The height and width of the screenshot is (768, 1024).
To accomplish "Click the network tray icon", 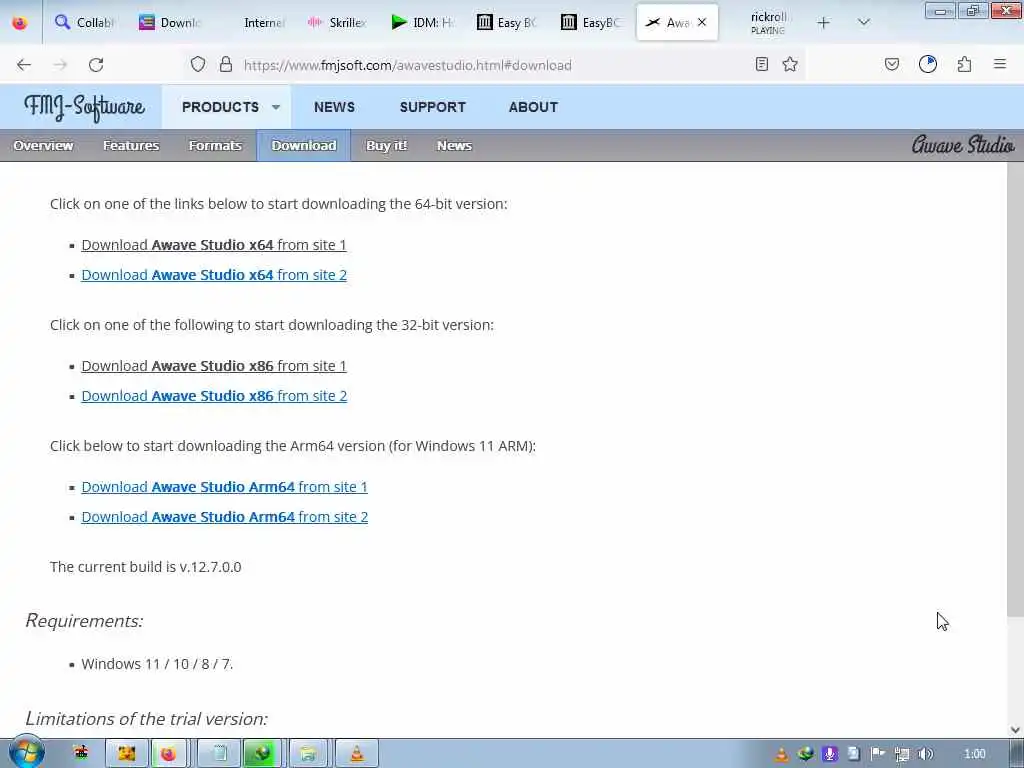I will (901, 754).
